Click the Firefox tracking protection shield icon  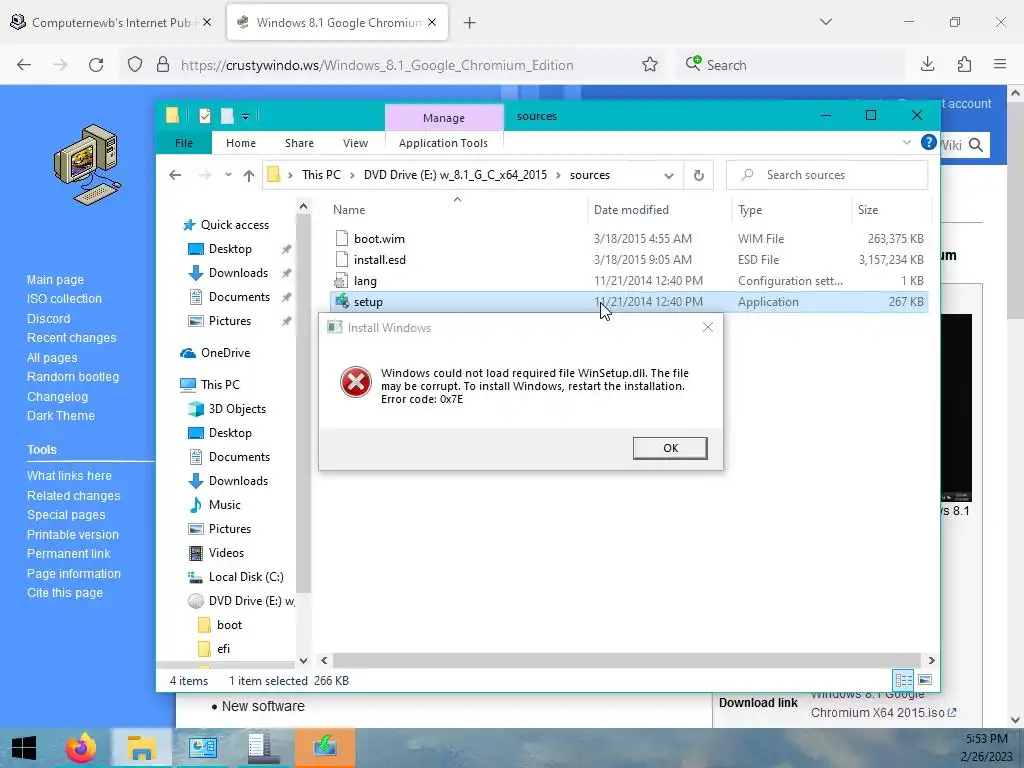[135, 65]
